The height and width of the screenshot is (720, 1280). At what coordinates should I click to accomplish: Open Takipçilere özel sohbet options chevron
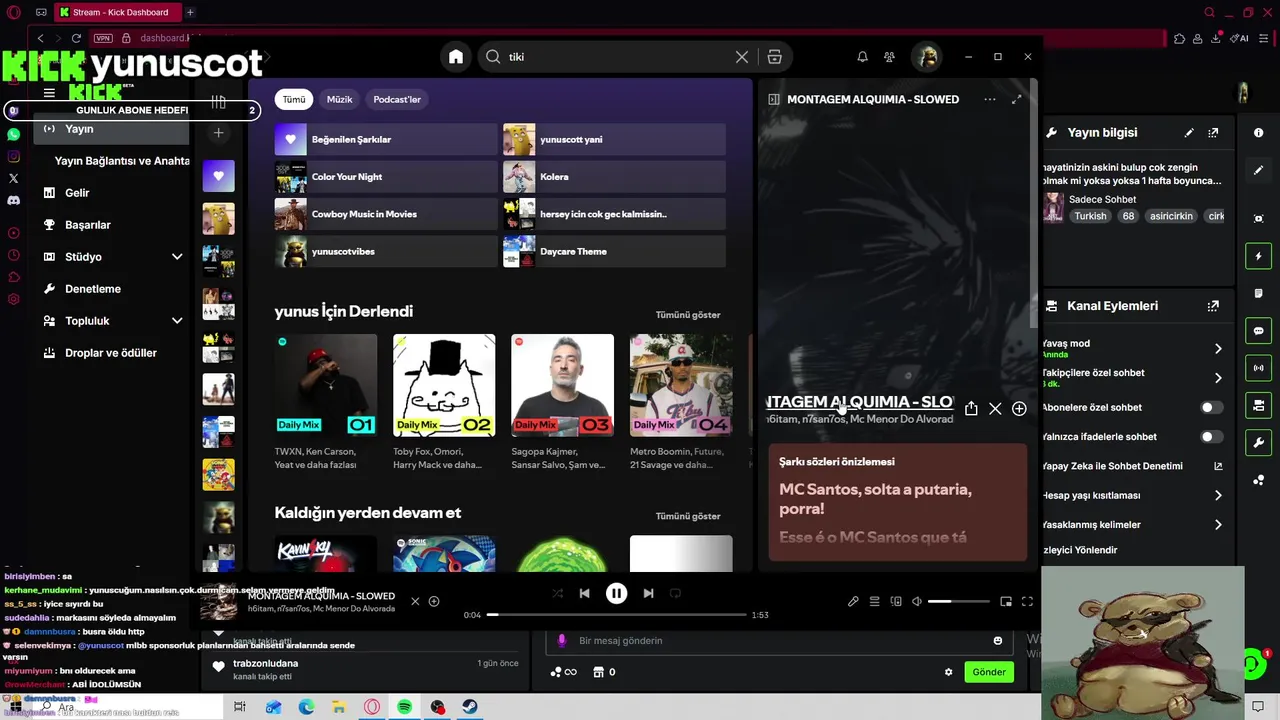(x=1218, y=377)
